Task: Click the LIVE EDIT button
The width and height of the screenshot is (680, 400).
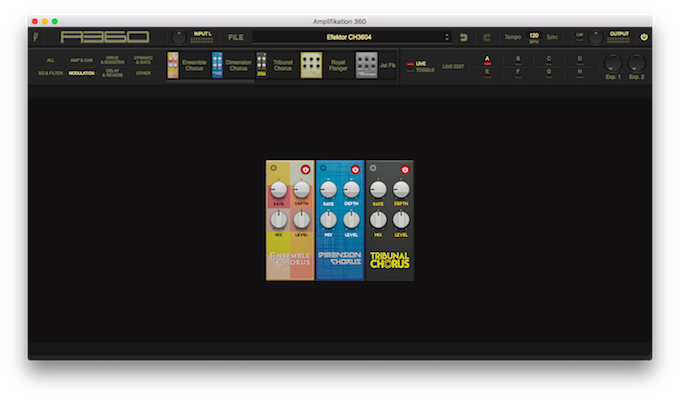Action: point(453,66)
